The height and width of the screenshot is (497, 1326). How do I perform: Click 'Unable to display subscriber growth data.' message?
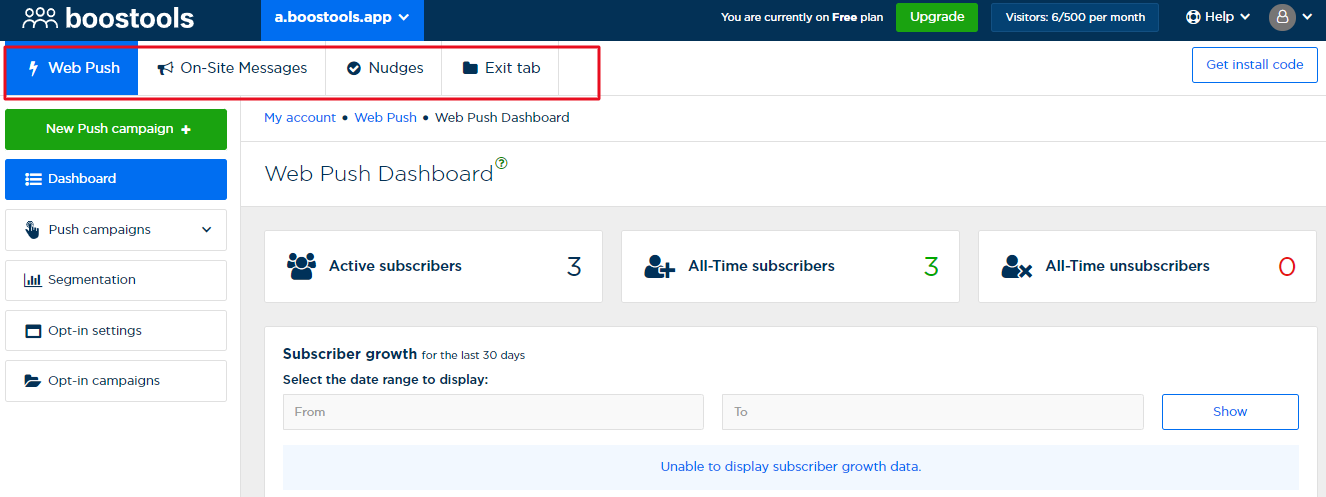(x=791, y=466)
